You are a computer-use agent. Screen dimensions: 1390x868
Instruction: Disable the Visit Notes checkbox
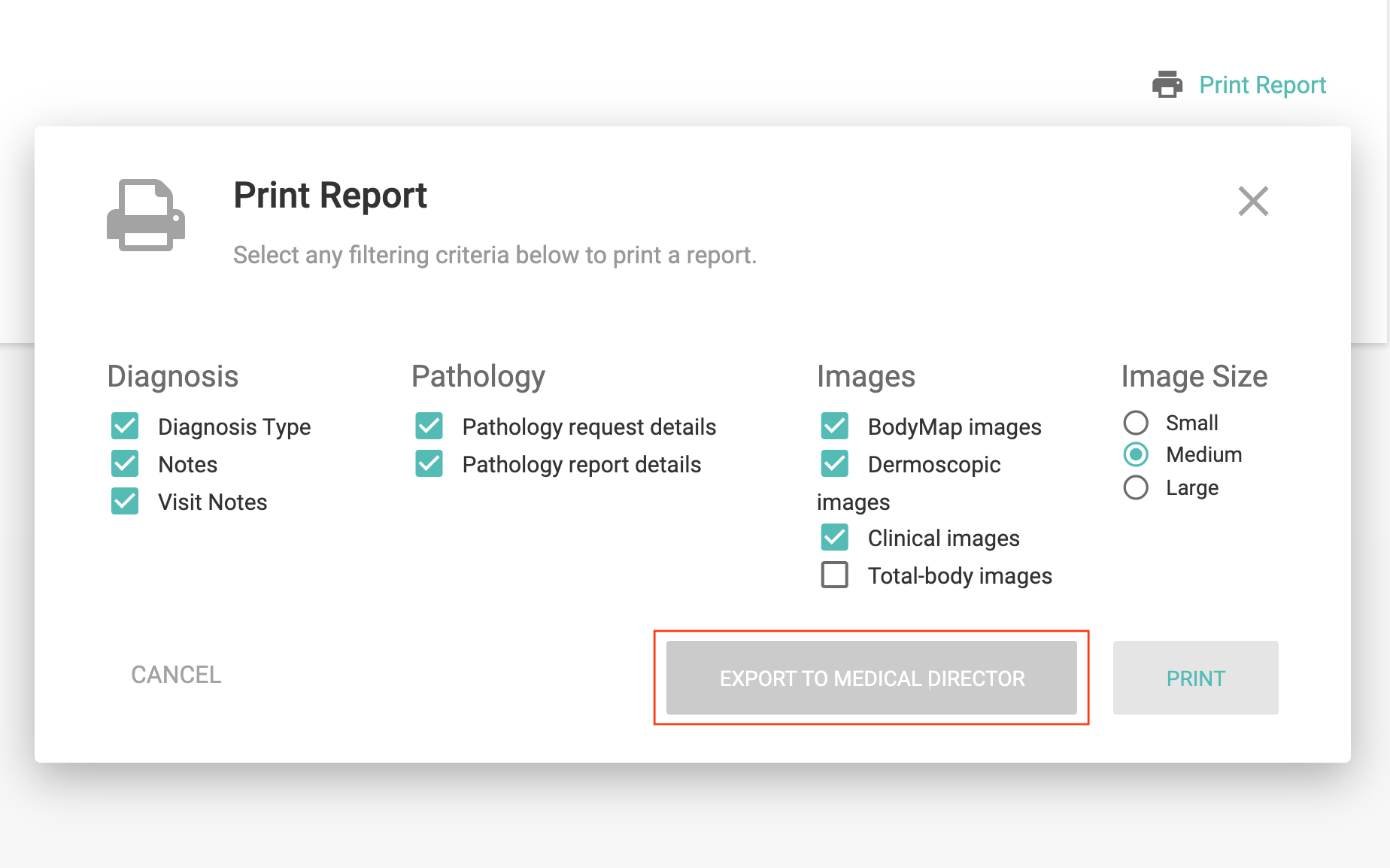pyautogui.click(x=125, y=502)
